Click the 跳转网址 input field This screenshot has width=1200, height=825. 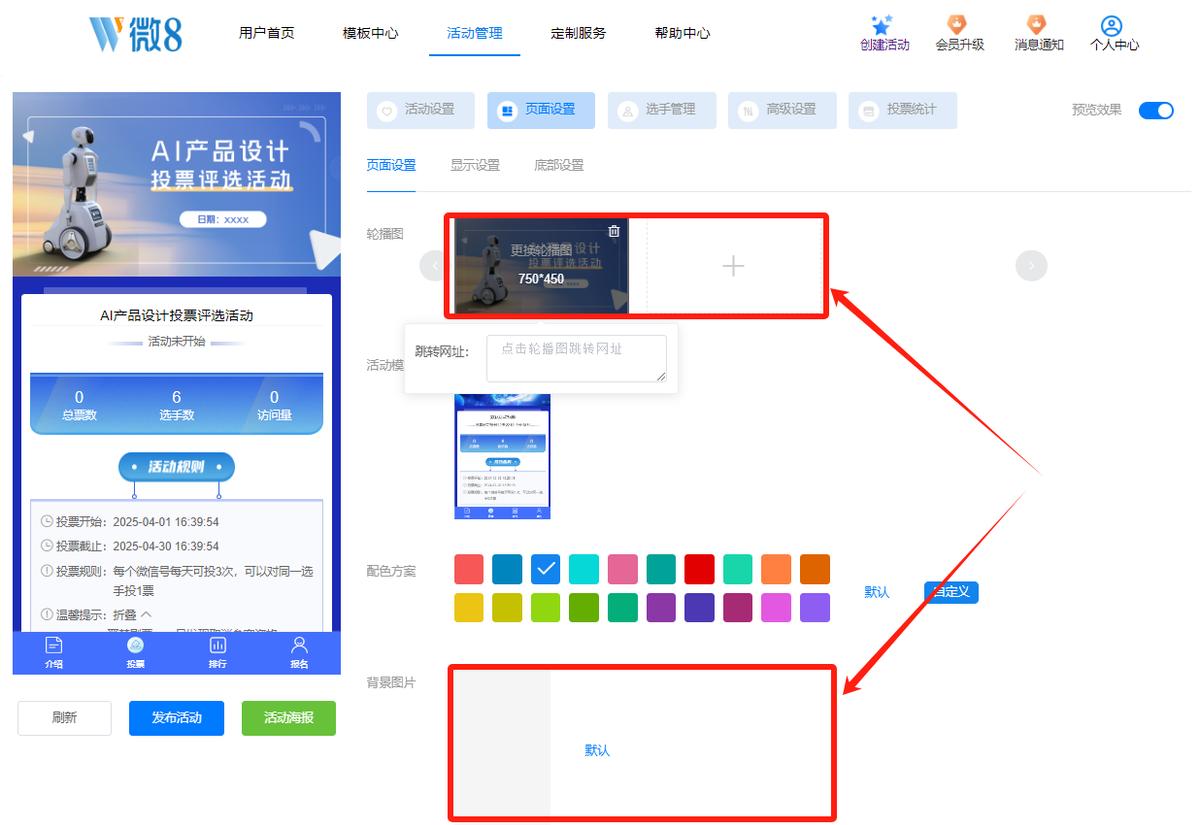577,358
